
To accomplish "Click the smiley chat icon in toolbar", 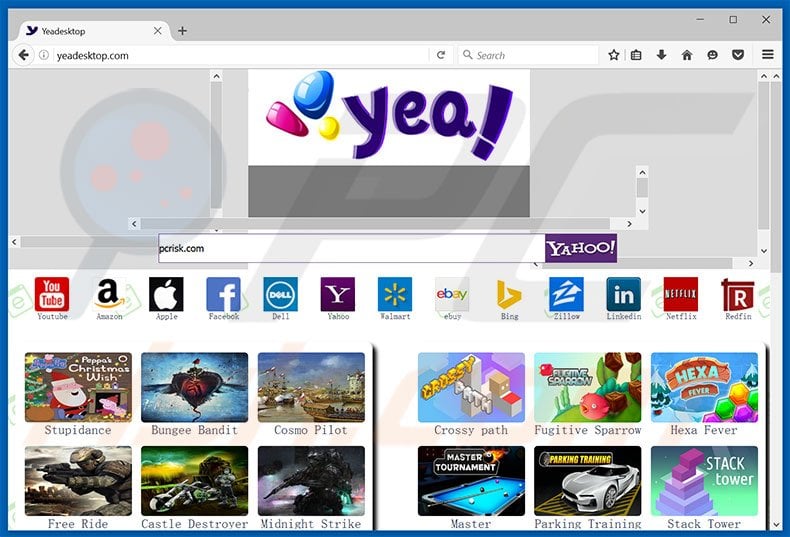I will coord(712,55).
